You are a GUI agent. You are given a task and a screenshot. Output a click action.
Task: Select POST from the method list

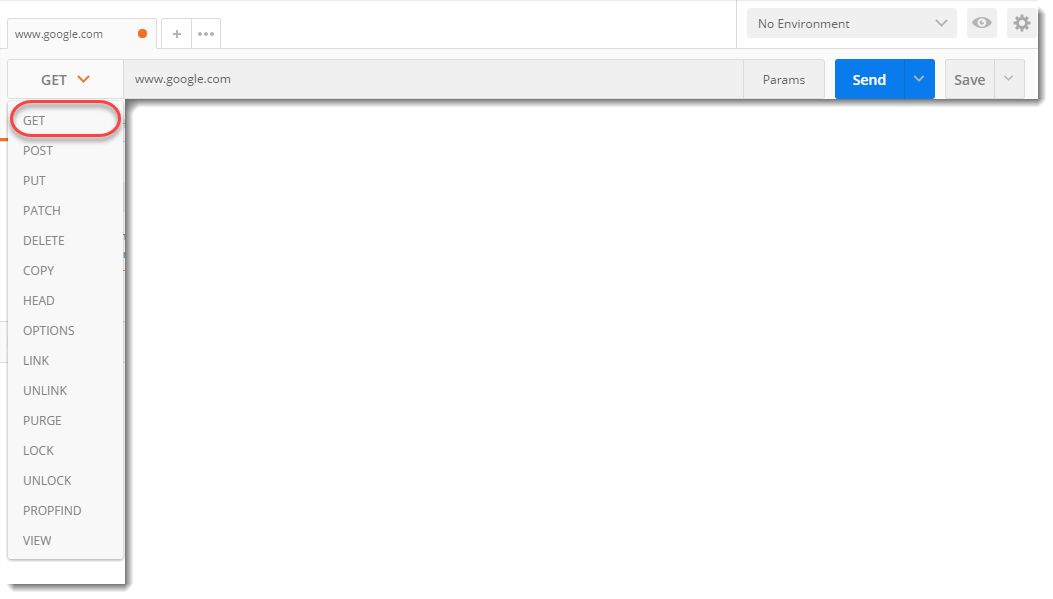(x=65, y=150)
